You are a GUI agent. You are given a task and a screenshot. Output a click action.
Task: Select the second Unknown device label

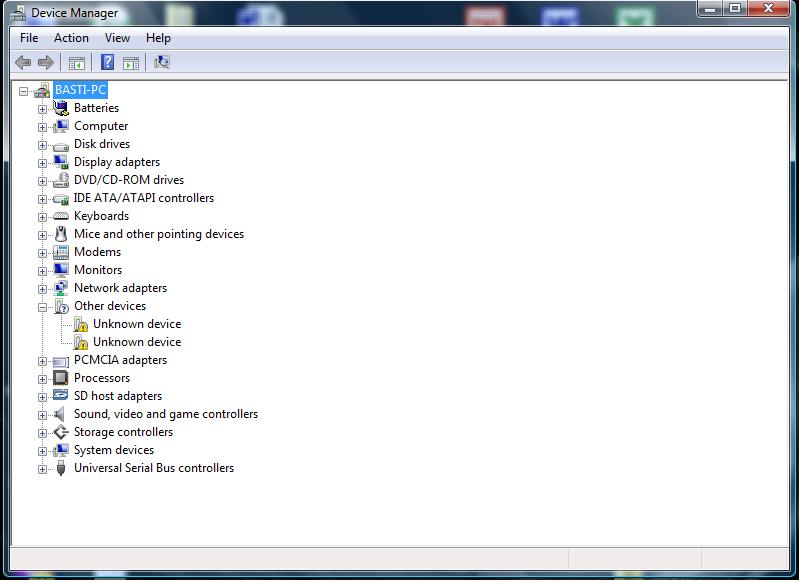tap(137, 342)
